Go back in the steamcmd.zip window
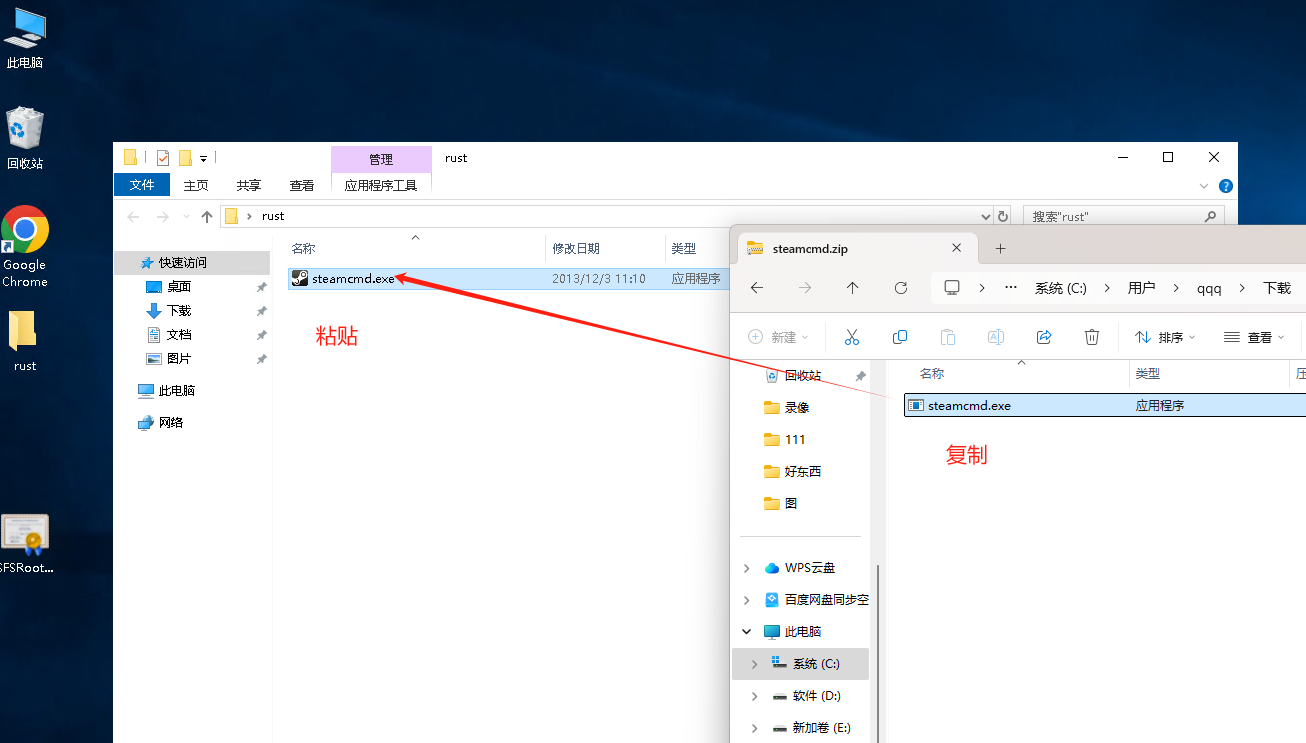The image size is (1306, 743). (x=757, y=288)
